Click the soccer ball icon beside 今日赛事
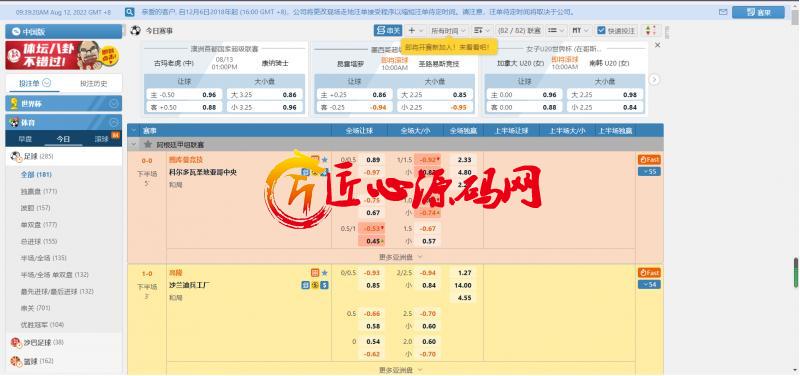Screen dimensions: 800x376 click(135, 31)
